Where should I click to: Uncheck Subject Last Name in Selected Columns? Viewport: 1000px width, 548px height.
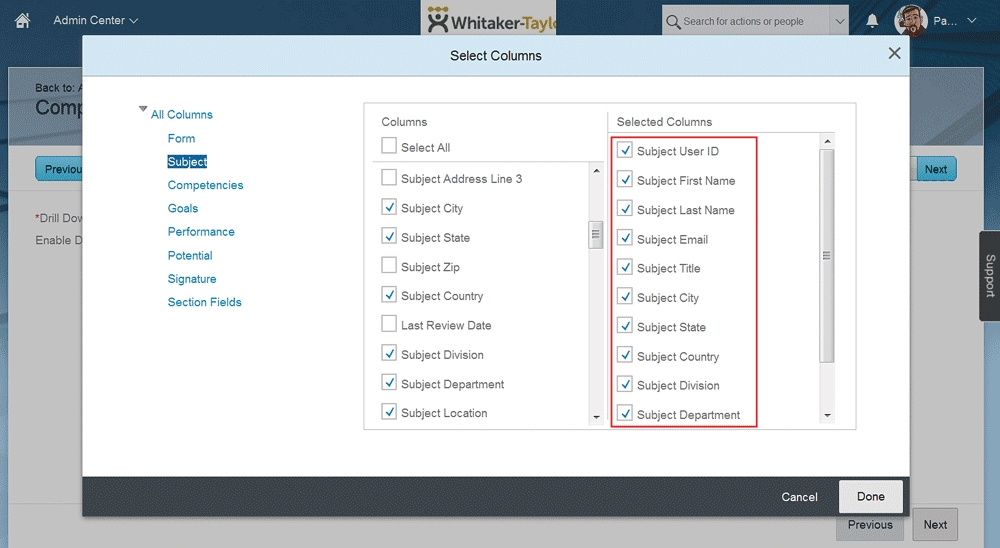point(625,209)
